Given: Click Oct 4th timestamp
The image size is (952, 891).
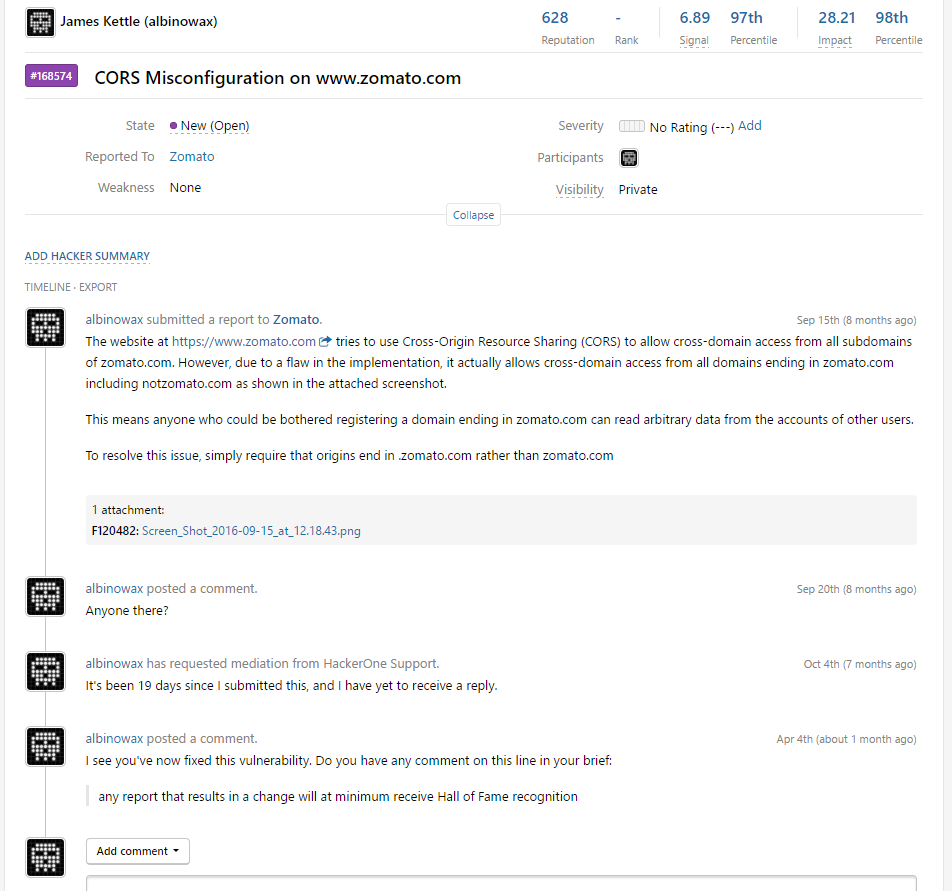Looking at the screenshot, I should coord(860,664).
